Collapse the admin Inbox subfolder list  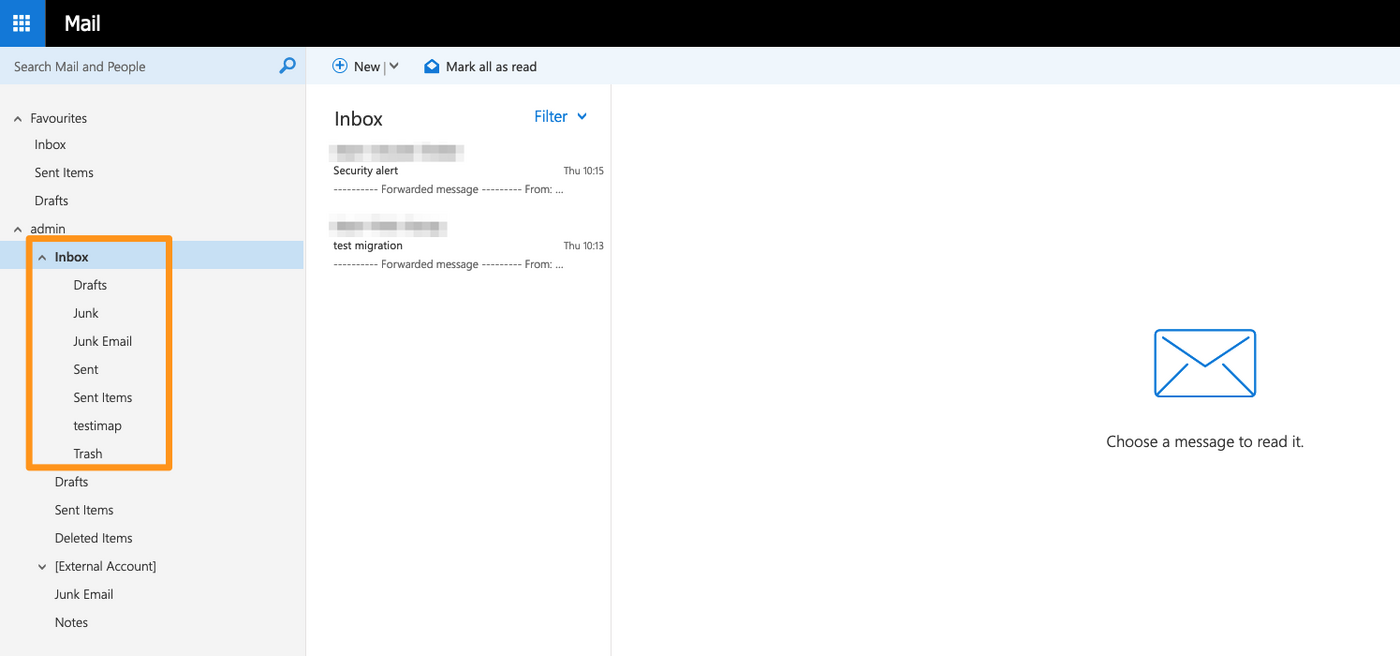point(42,258)
